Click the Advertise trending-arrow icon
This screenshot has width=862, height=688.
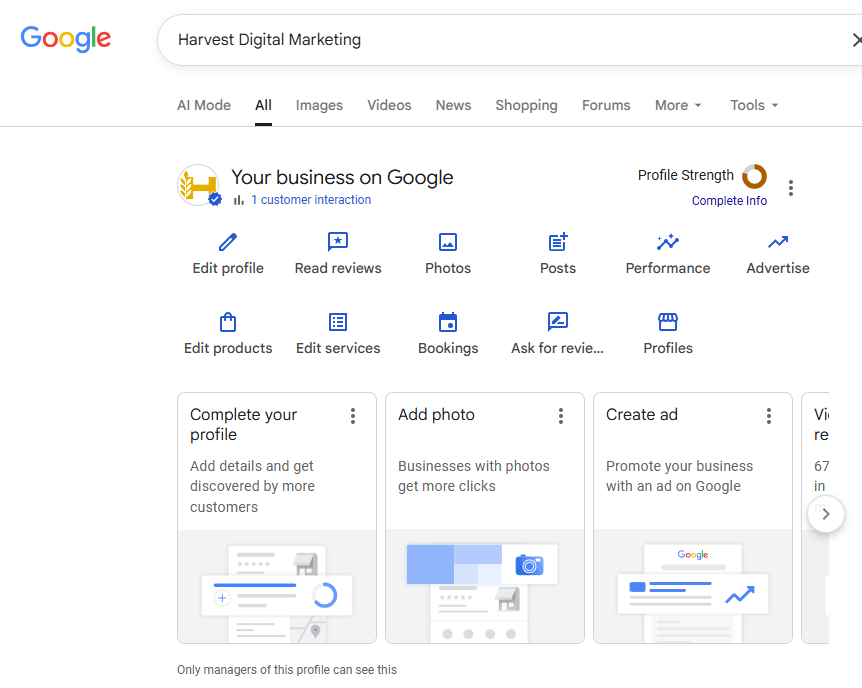pos(778,242)
